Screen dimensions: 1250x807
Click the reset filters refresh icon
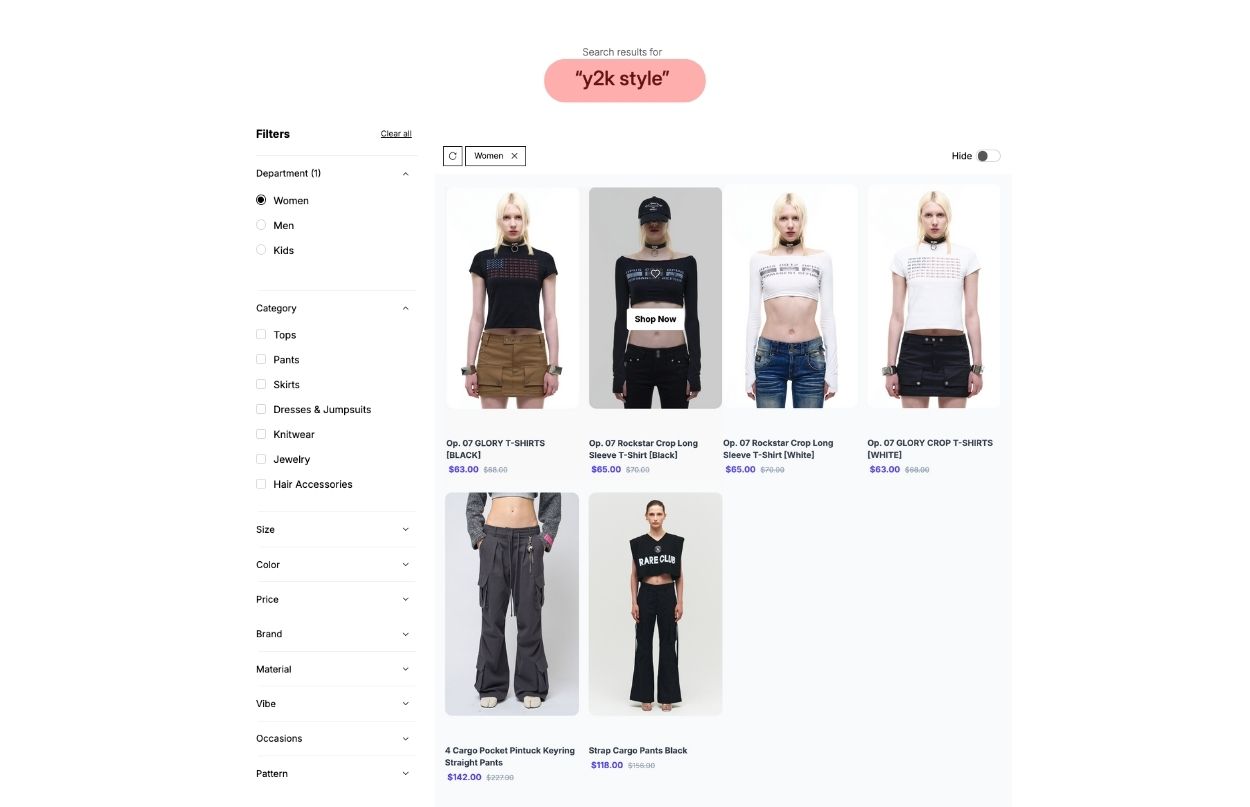pos(453,156)
